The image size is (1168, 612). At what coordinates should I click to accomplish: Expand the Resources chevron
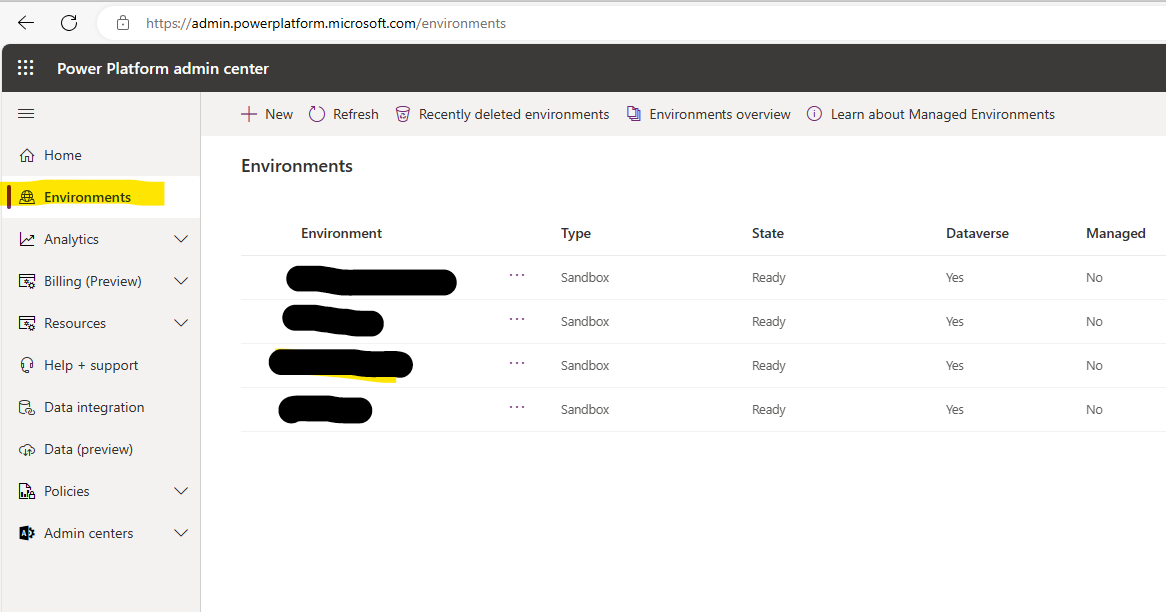[181, 323]
